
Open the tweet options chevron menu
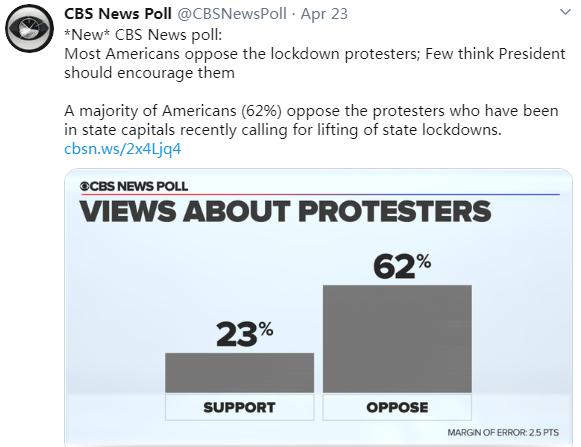tap(565, 12)
